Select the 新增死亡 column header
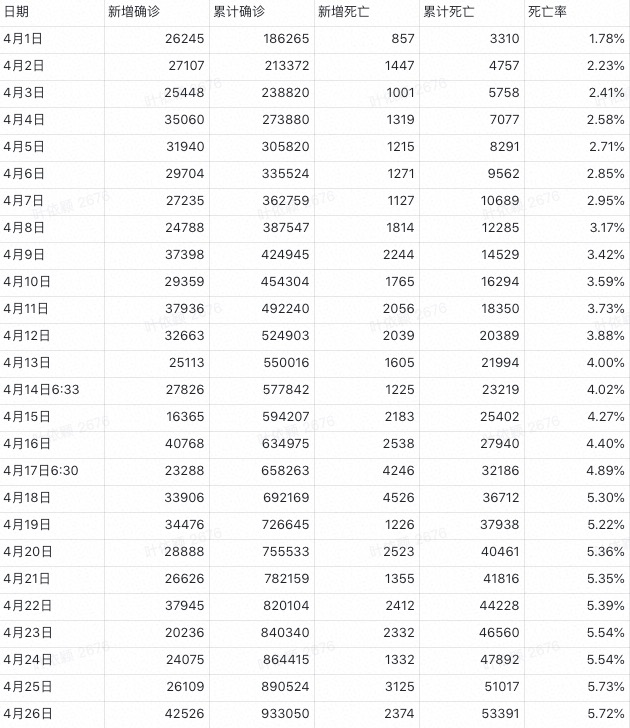Viewport: 630px width, 728px height. click(x=343, y=12)
